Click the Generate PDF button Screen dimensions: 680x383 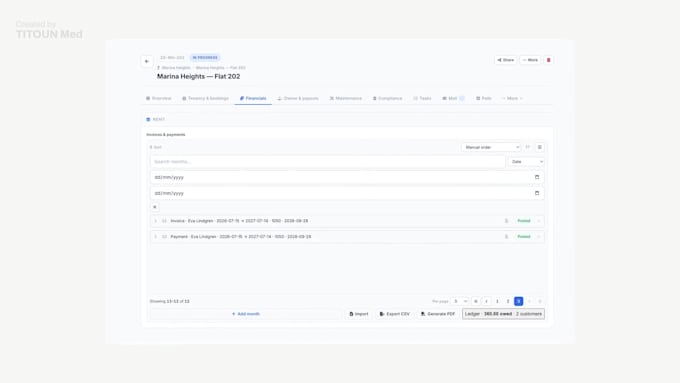pyautogui.click(x=438, y=314)
